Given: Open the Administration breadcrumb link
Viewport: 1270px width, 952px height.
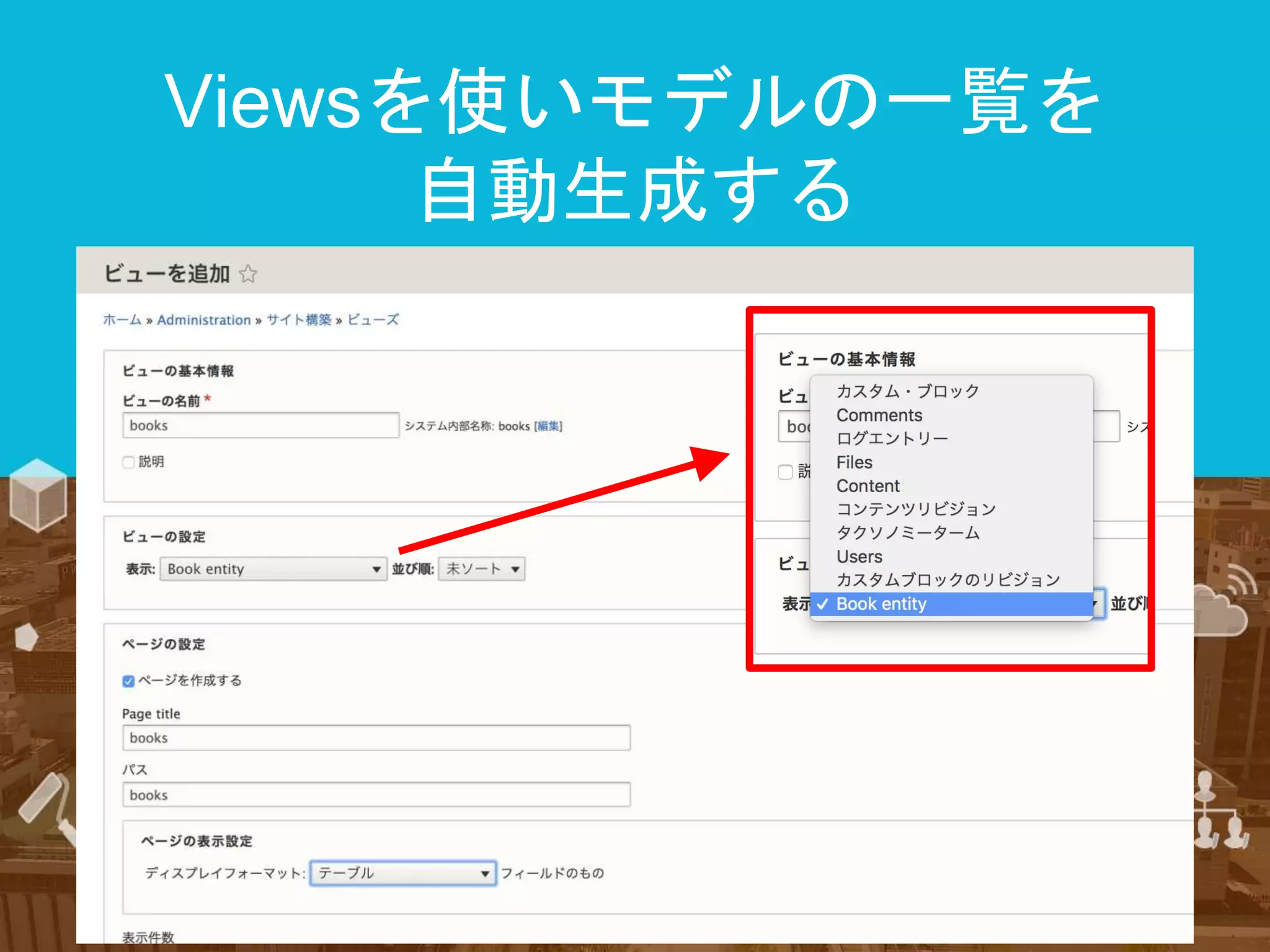Looking at the screenshot, I should coord(203,320).
